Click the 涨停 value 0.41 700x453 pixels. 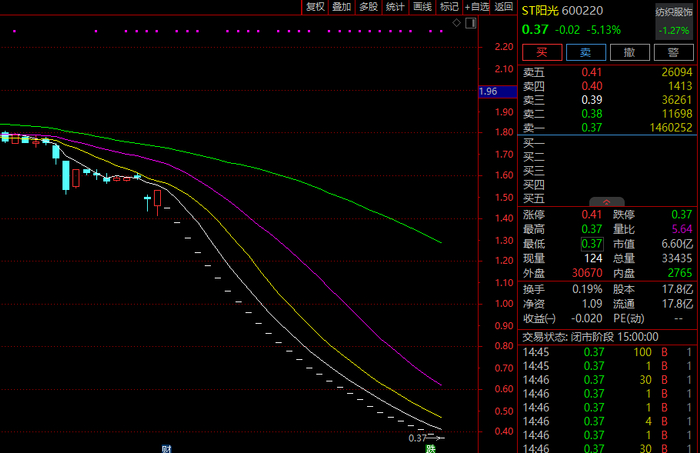(592, 215)
